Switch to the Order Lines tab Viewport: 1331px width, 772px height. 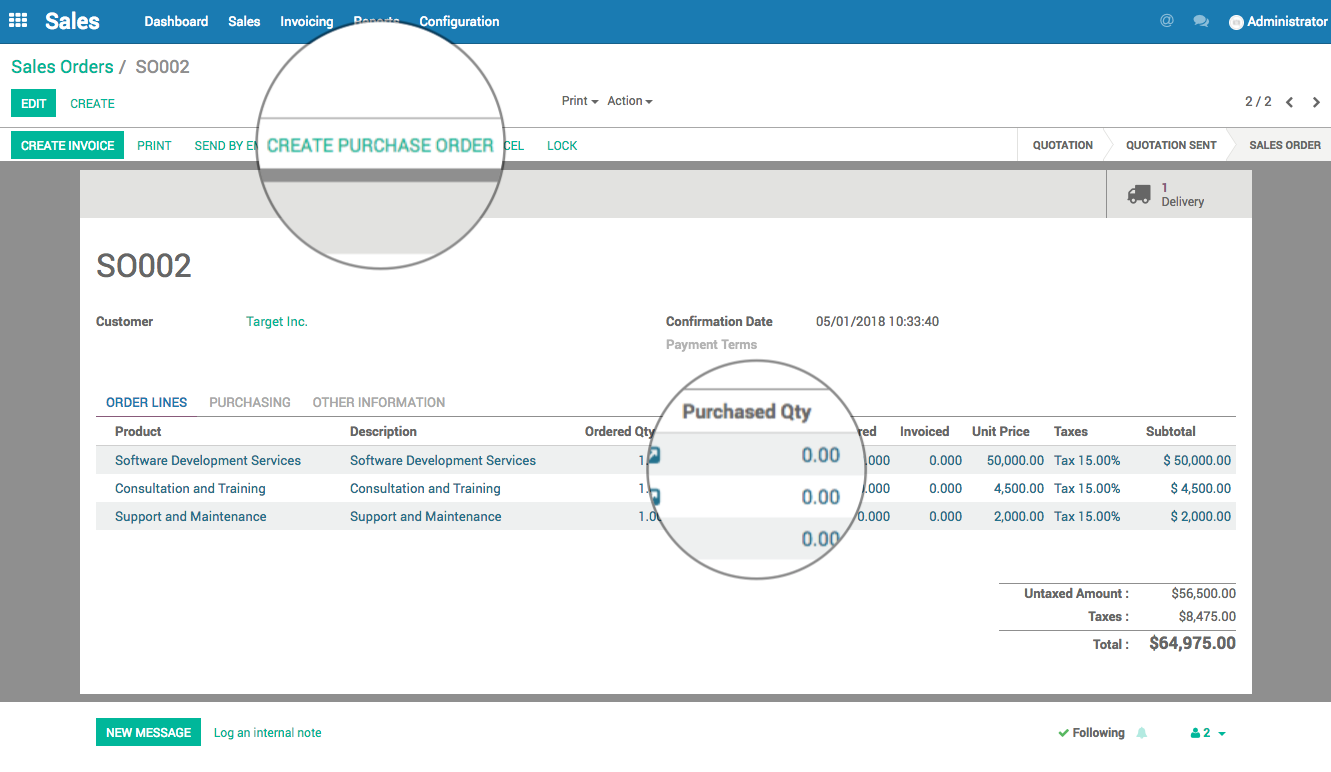click(x=147, y=402)
